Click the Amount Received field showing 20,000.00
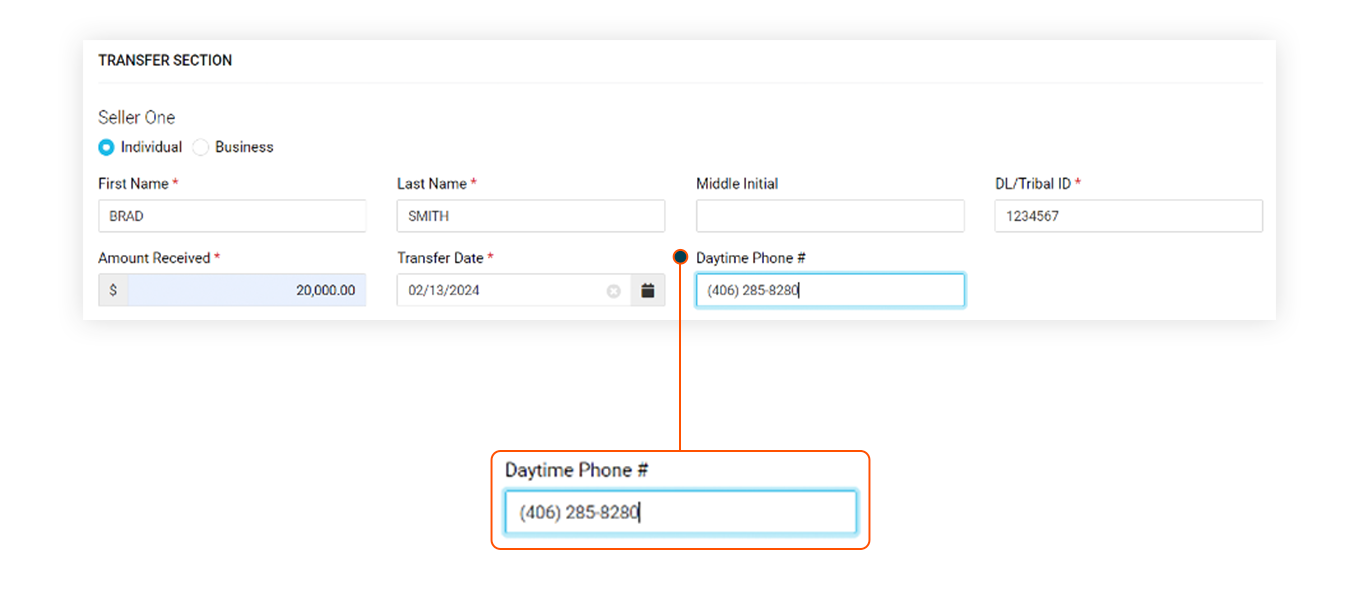Viewport: 1360px width, 589px height. click(246, 291)
